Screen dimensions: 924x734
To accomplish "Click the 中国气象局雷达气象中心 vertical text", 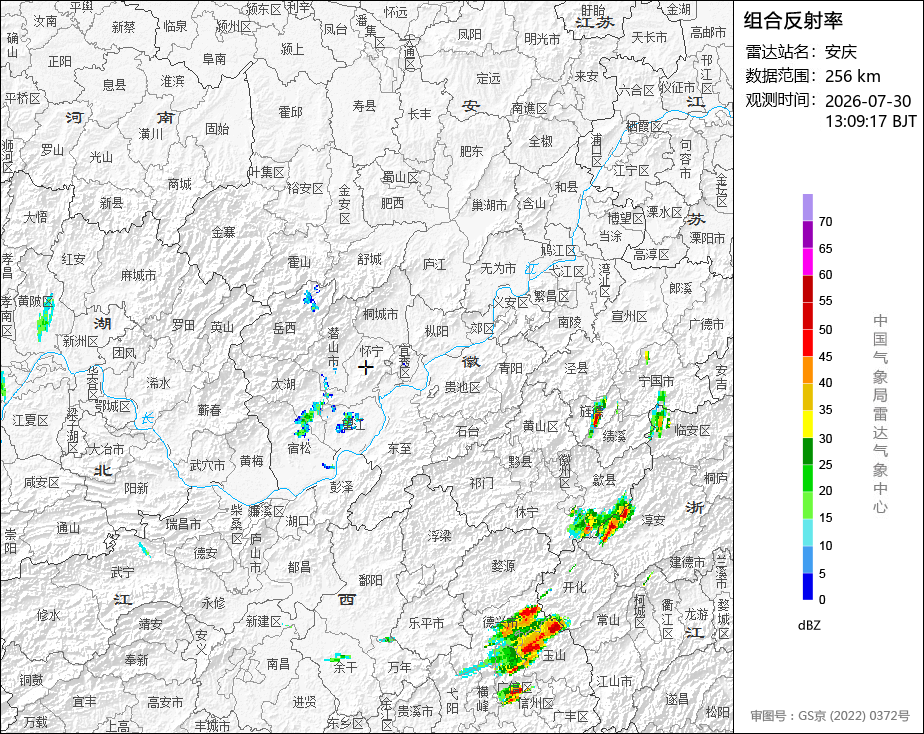I will 880,414.
